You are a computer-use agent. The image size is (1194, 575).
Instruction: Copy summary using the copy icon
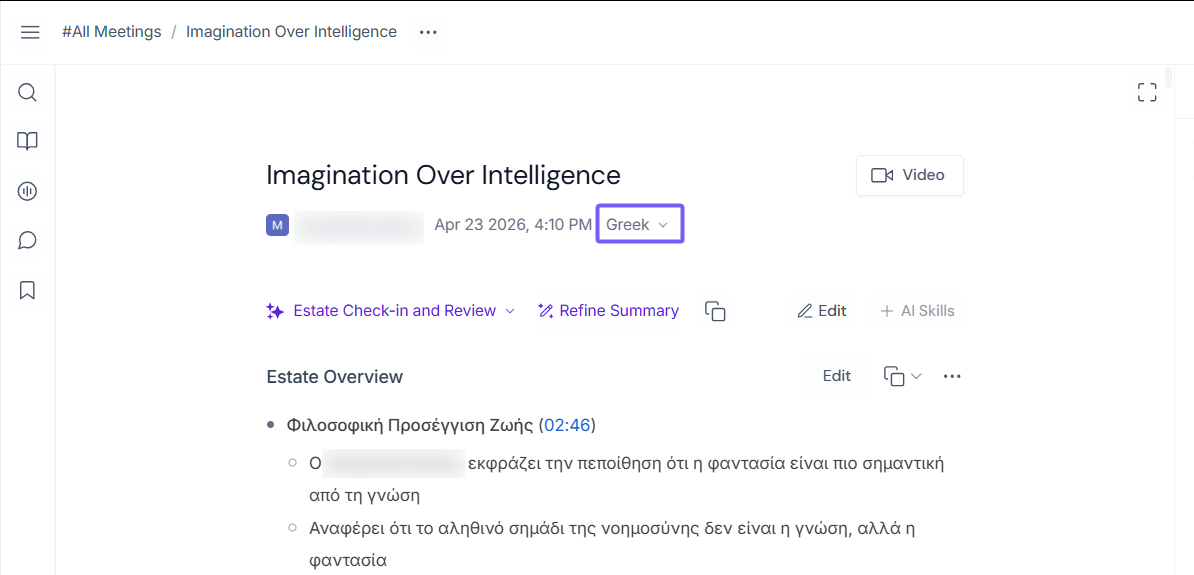coord(715,311)
